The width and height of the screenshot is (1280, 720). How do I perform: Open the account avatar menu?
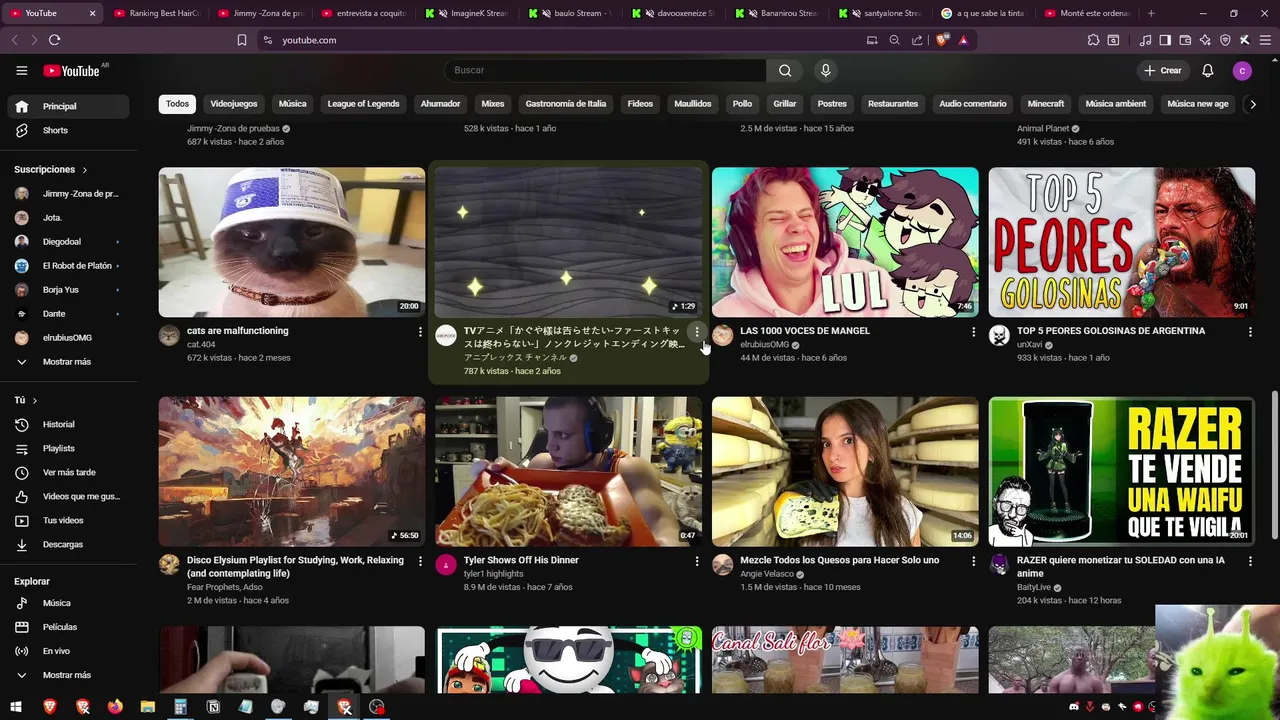coord(1242,70)
